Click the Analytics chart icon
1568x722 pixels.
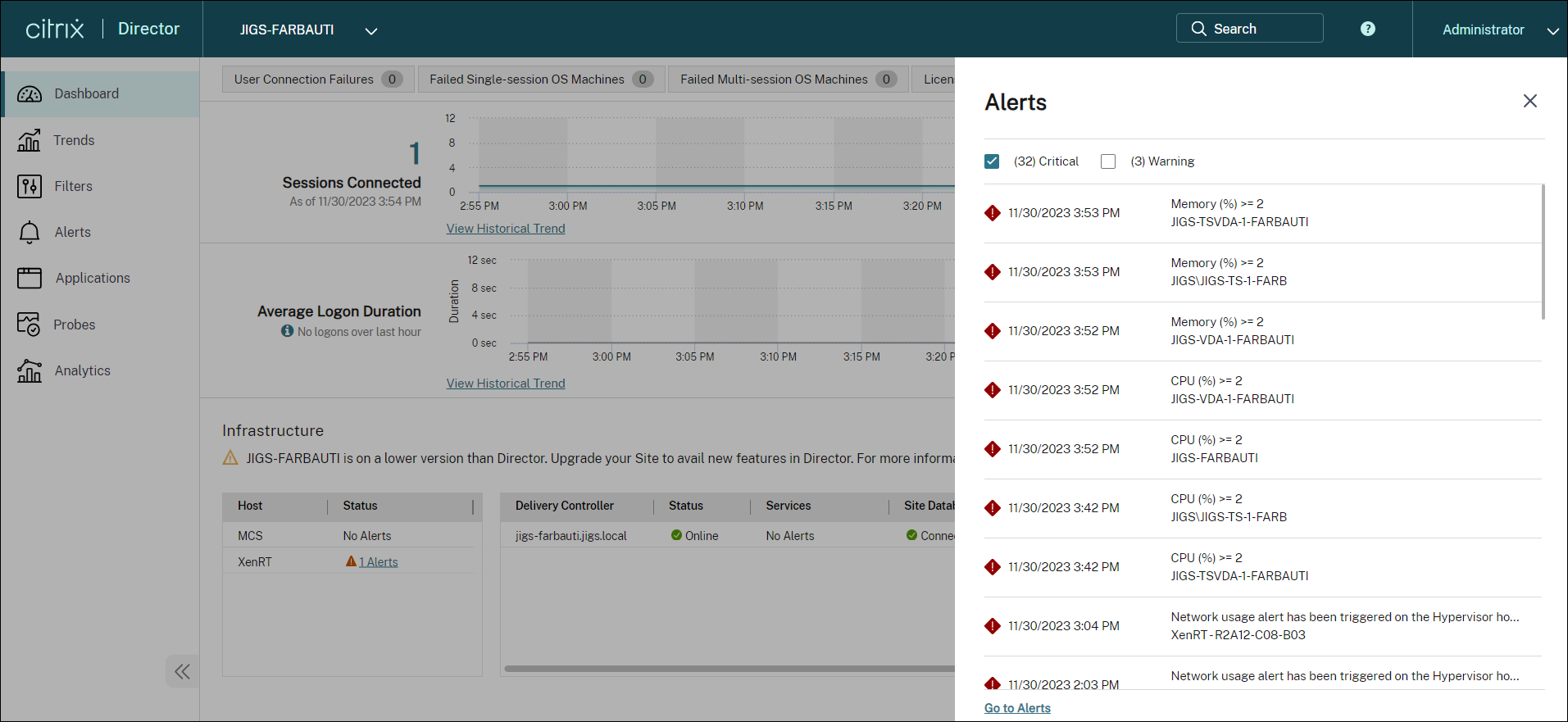30,371
